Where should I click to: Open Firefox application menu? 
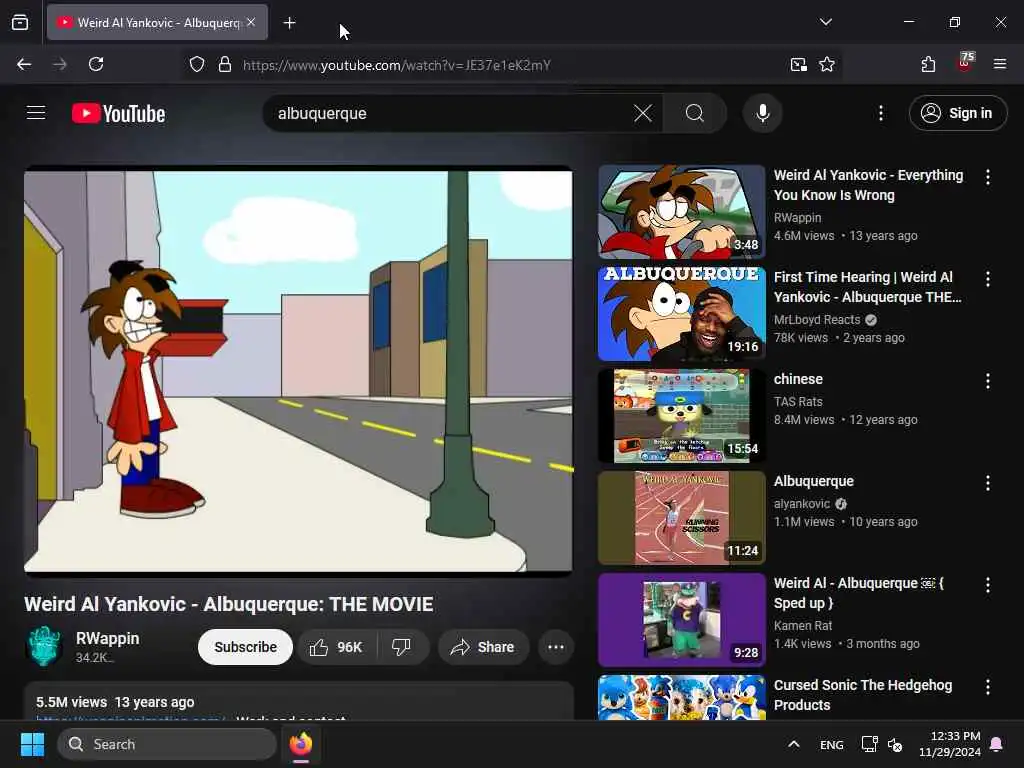click(x=999, y=64)
